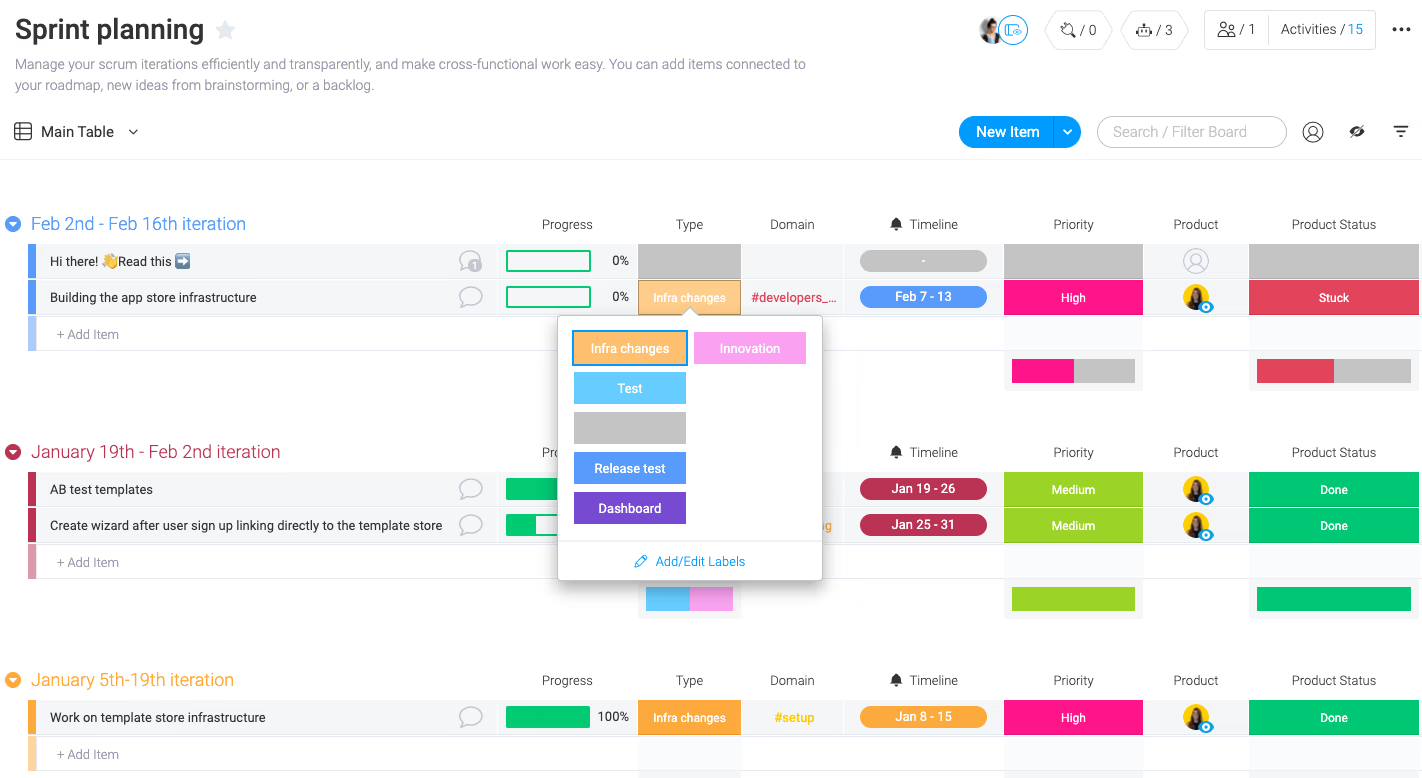1422x778 pixels.
Task: Click Product avatar in 'AB test templates' row
Action: pyautogui.click(x=1197, y=490)
